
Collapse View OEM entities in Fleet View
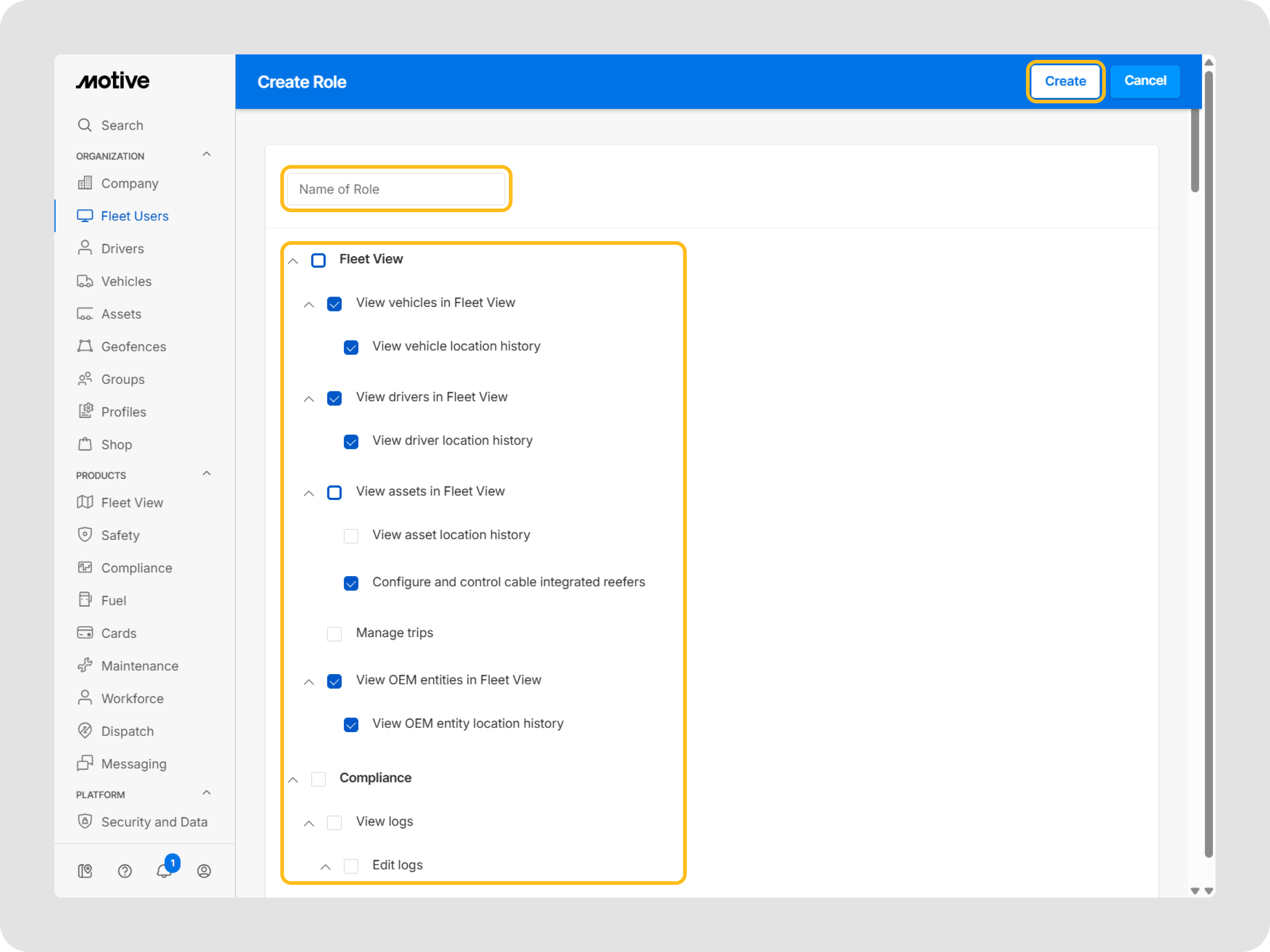point(309,682)
